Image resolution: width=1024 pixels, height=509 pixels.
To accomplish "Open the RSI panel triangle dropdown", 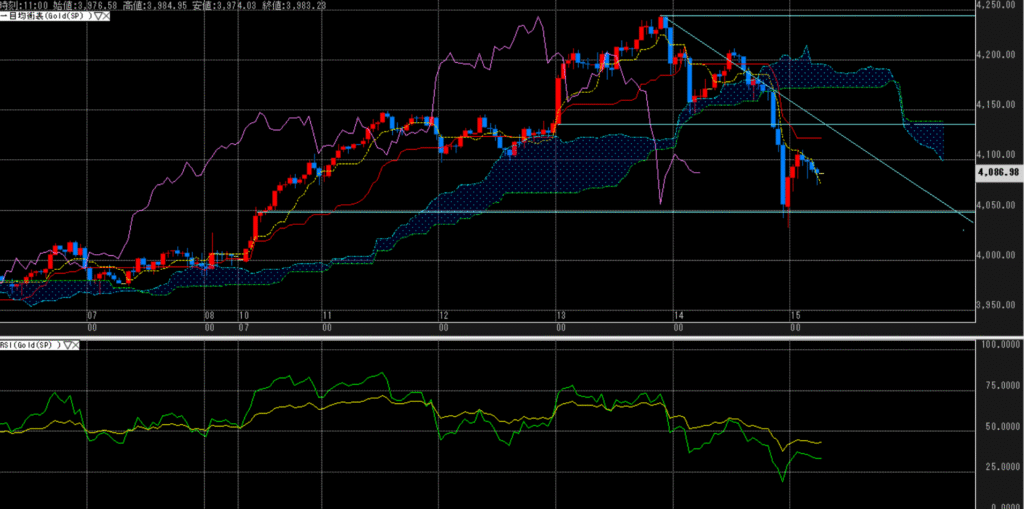I will click(x=66, y=344).
